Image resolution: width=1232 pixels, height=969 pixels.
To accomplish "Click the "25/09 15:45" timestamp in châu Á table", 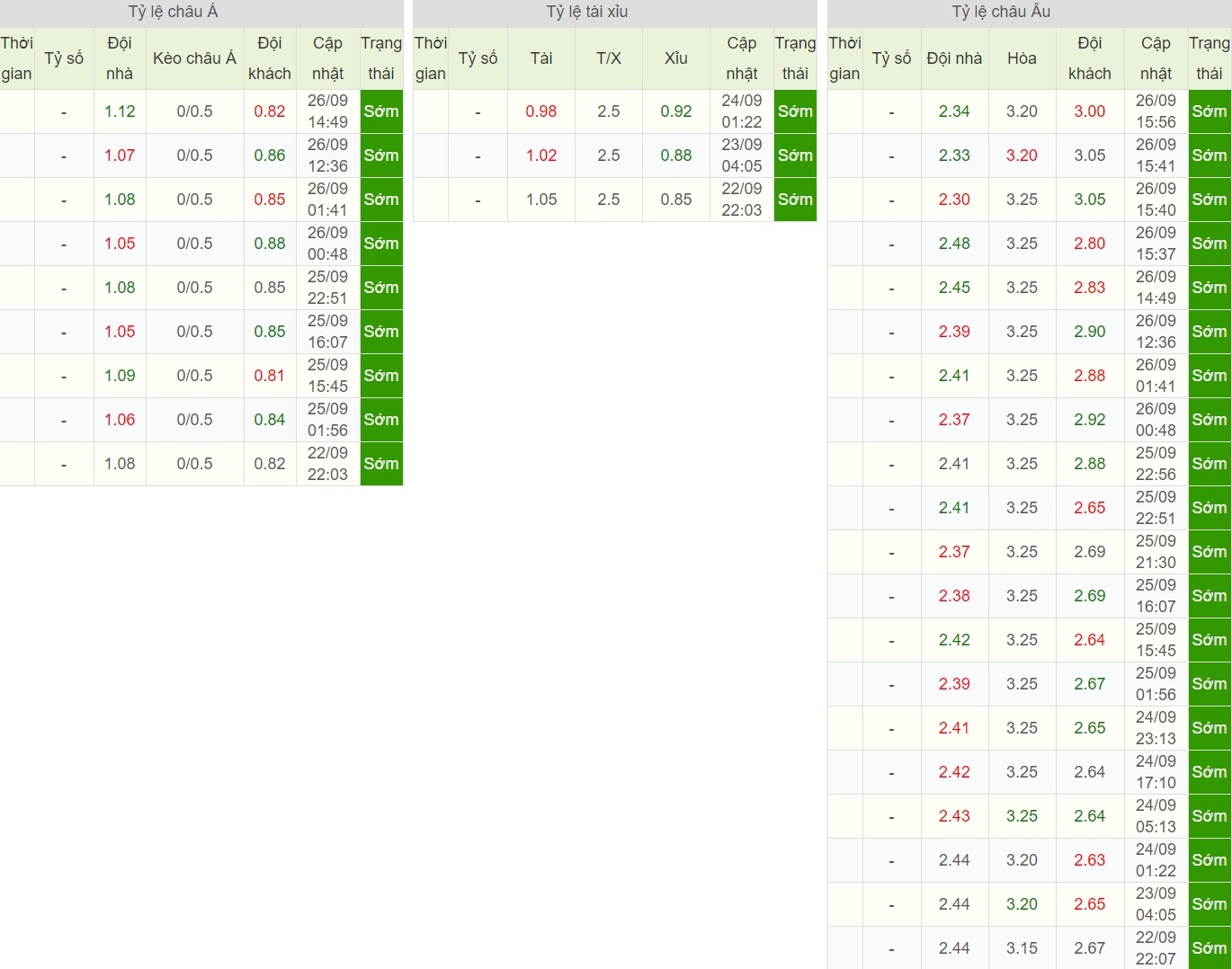I will [327, 376].
